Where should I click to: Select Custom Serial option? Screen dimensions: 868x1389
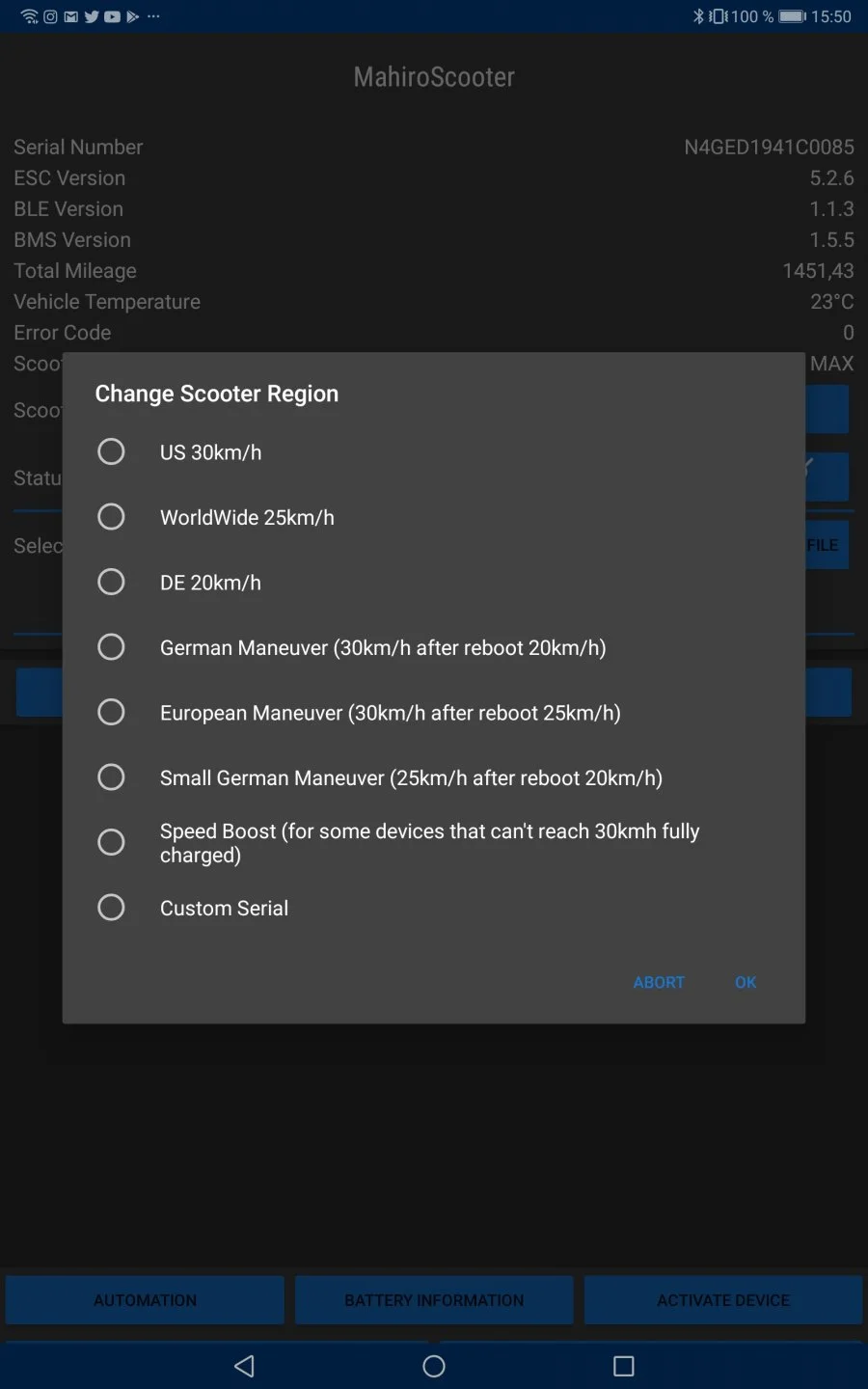pyautogui.click(x=112, y=908)
